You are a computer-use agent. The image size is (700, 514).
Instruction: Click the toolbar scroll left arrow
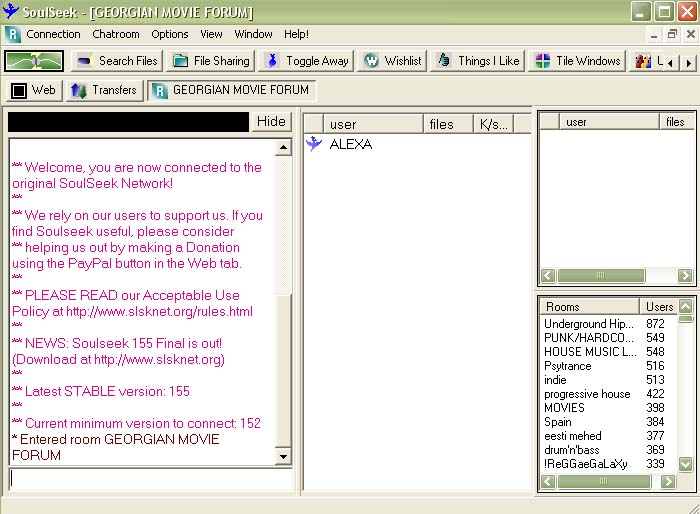671,63
